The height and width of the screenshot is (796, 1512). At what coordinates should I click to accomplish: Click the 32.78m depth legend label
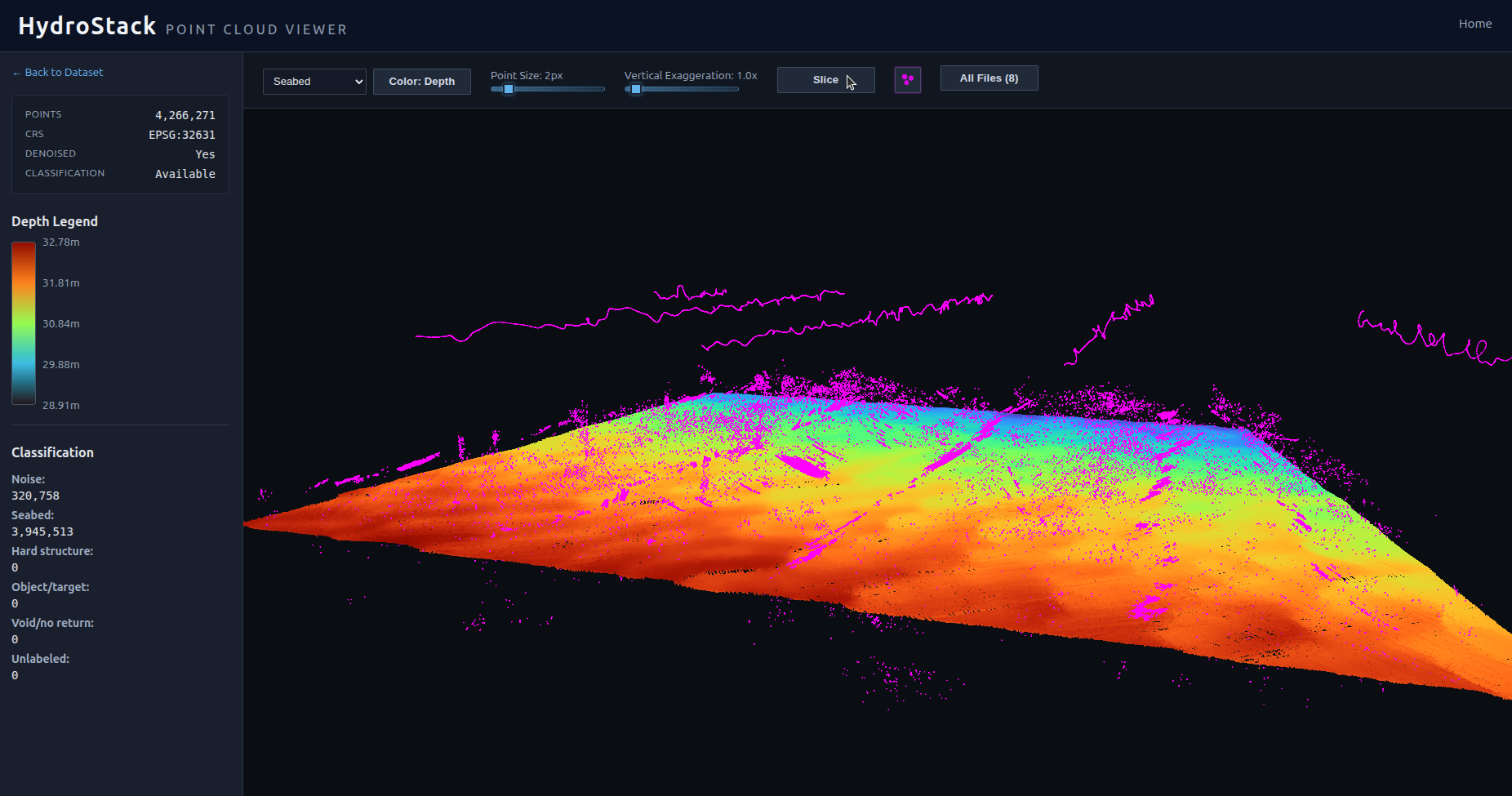tap(61, 242)
